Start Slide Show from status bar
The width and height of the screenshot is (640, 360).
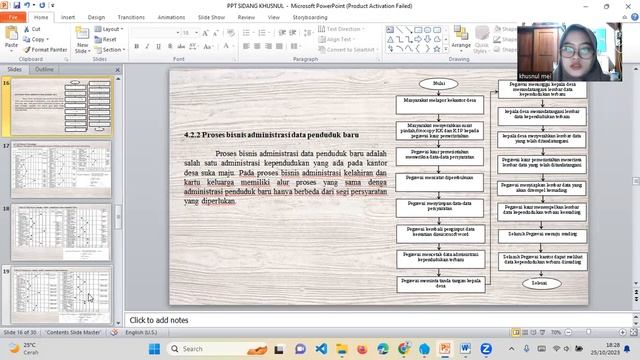(x=542, y=333)
